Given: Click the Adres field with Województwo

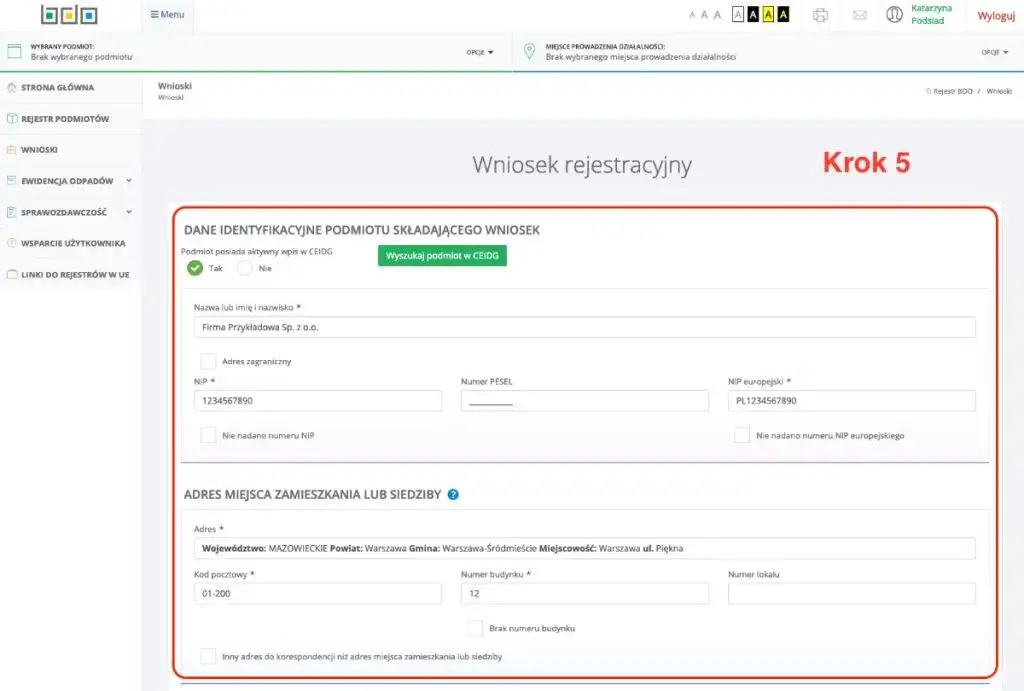Looking at the screenshot, I should pos(584,548).
